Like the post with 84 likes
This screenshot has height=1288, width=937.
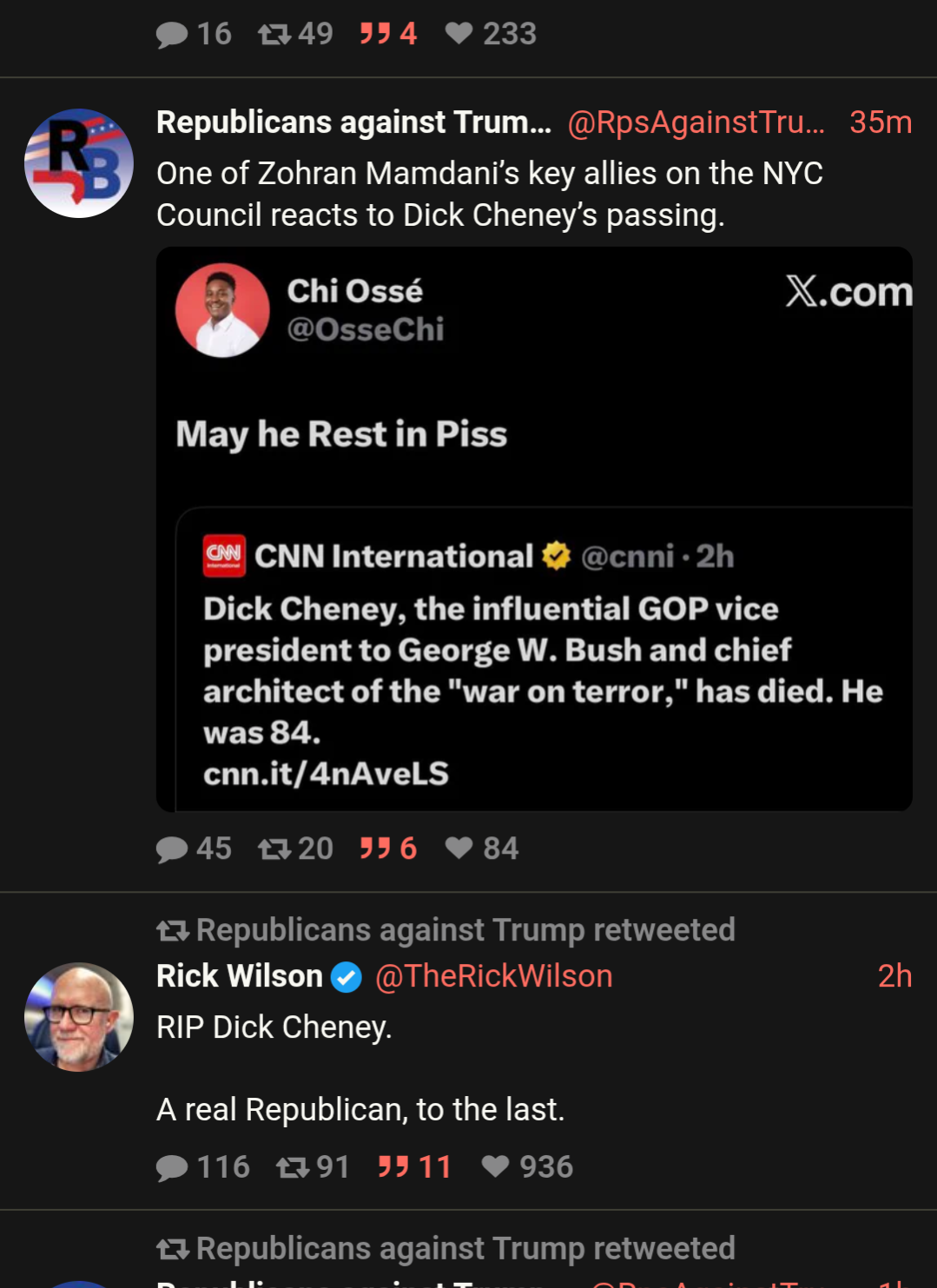(x=459, y=849)
